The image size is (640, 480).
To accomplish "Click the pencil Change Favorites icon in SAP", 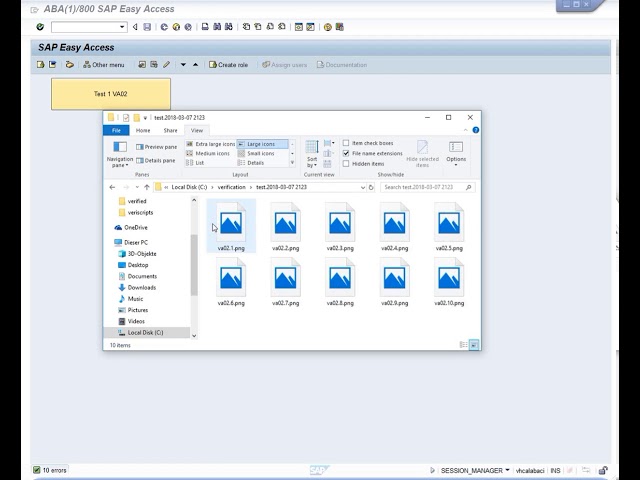I will (167, 64).
